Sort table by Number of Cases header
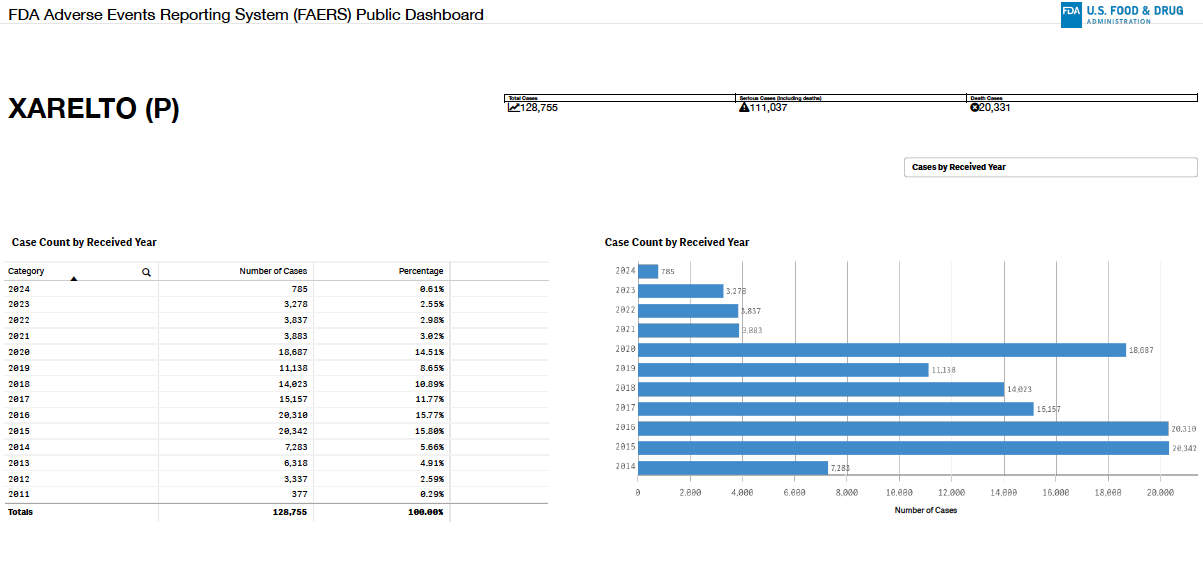This screenshot has width=1203, height=561. pyautogui.click(x=273, y=271)
